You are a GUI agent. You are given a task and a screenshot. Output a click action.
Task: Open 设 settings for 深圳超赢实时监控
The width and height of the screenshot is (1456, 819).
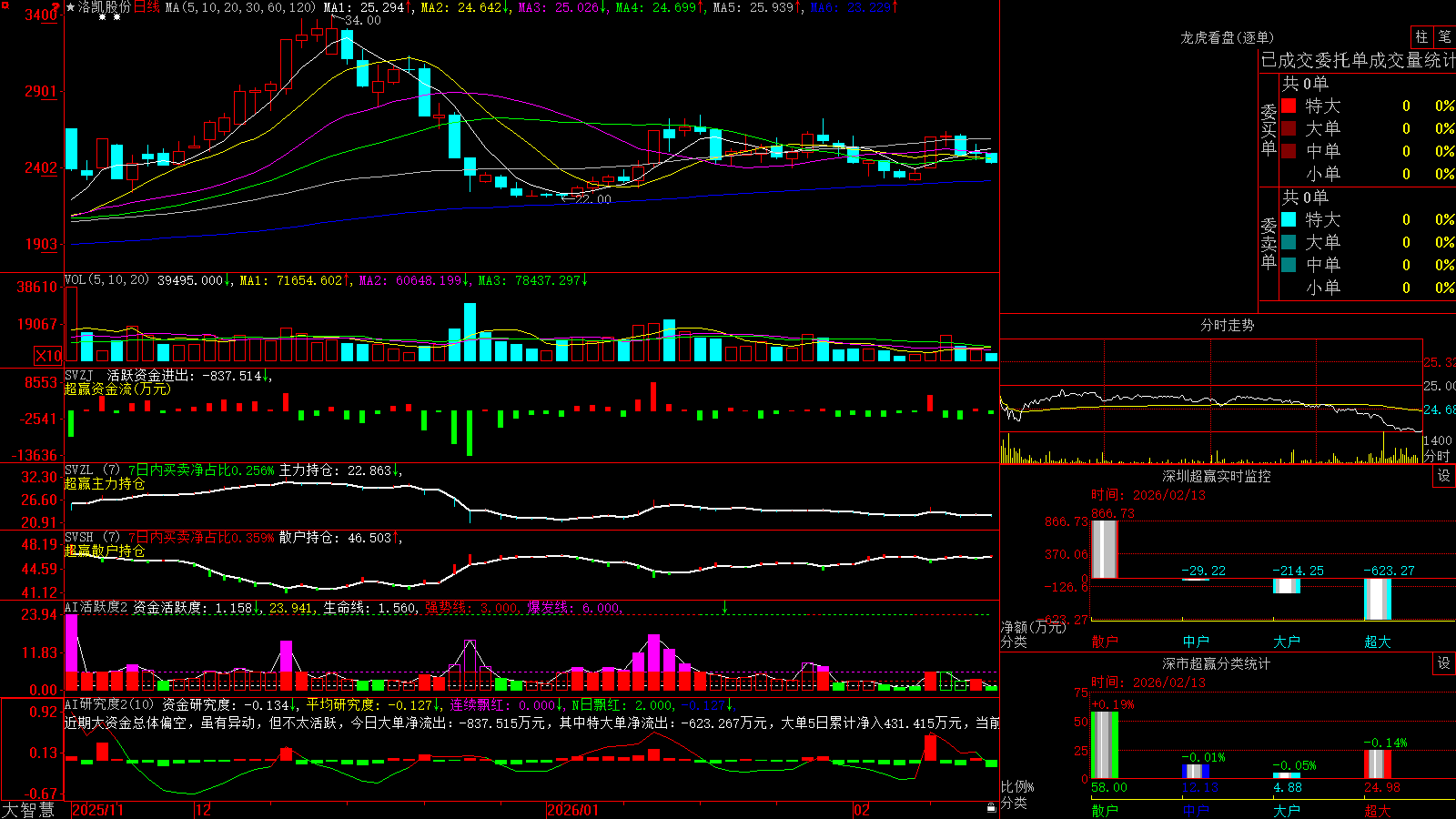click(x=1444, y=476)
